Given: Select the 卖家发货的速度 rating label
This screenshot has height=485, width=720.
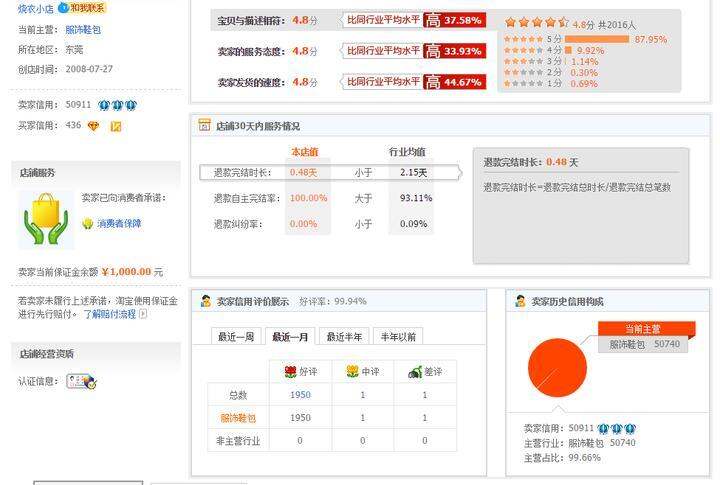Looking at the screenshot, I should click(251, 83).
